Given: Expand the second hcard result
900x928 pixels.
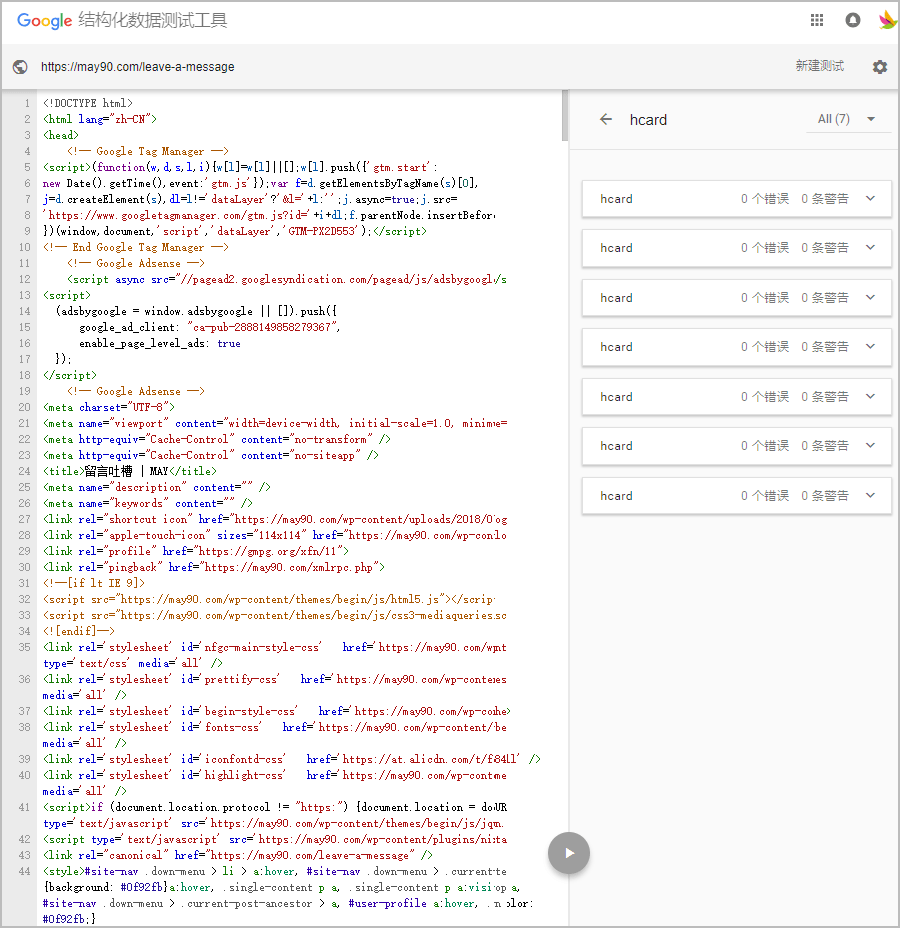Looking at the screenshot, I should (870, 248).
